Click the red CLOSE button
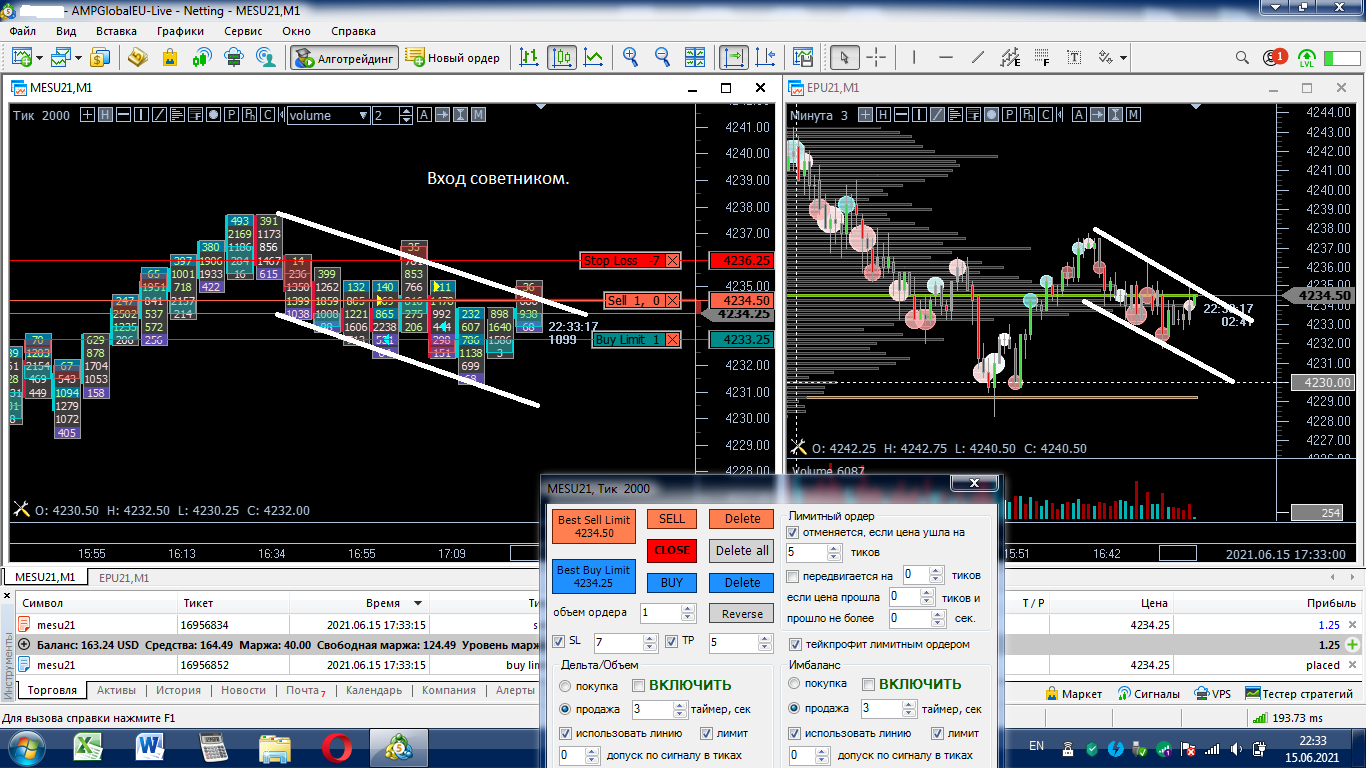Image resolution: width=1366 pixels, height=768 pixels. pos(672,550)
